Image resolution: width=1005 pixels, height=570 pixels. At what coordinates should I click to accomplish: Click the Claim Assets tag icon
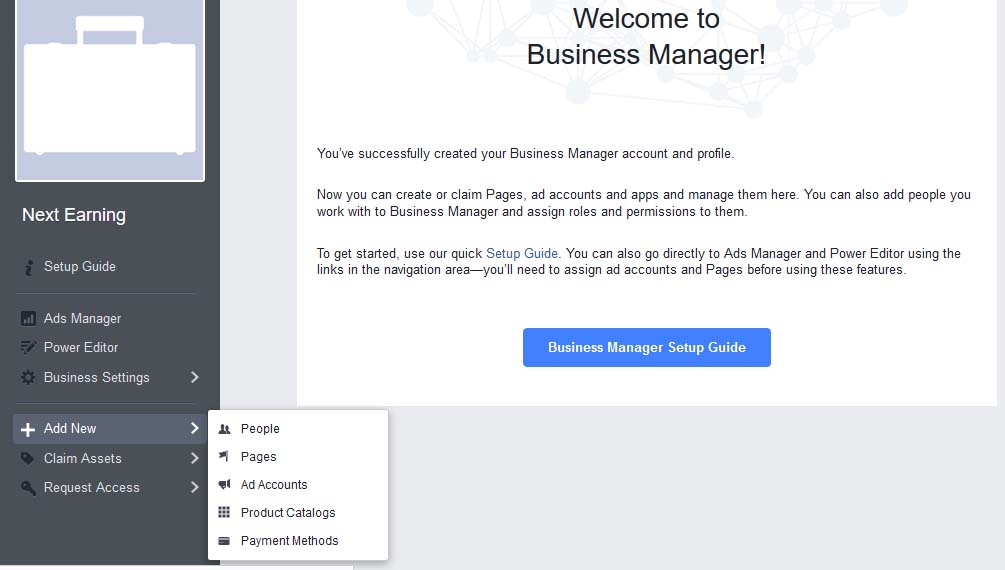(28, 458)
